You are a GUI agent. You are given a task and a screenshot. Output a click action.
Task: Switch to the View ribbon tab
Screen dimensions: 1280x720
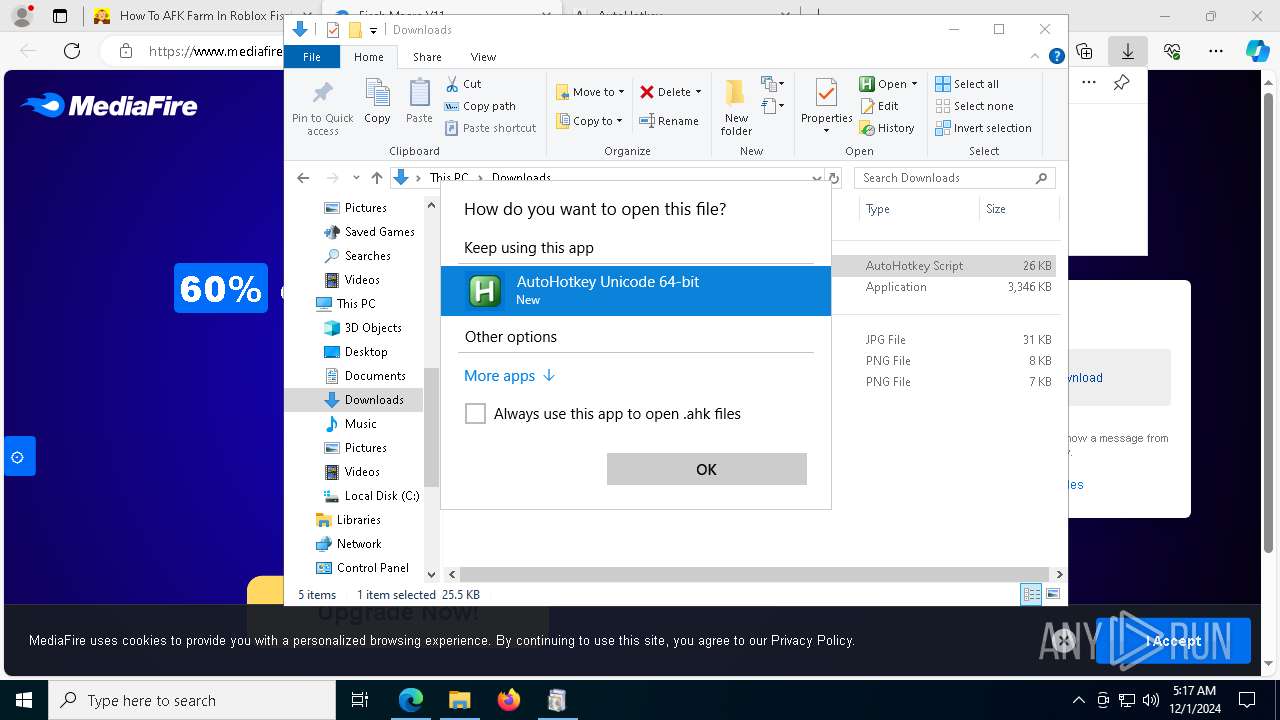[483, 57]
